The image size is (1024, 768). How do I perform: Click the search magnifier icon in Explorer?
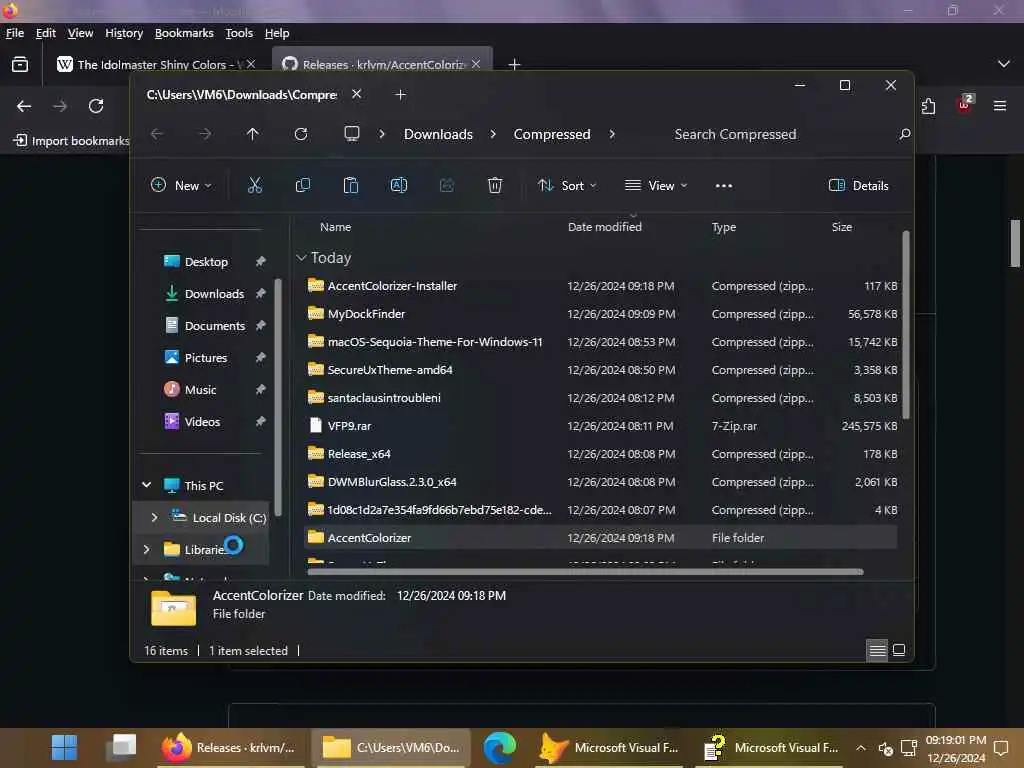904,134
